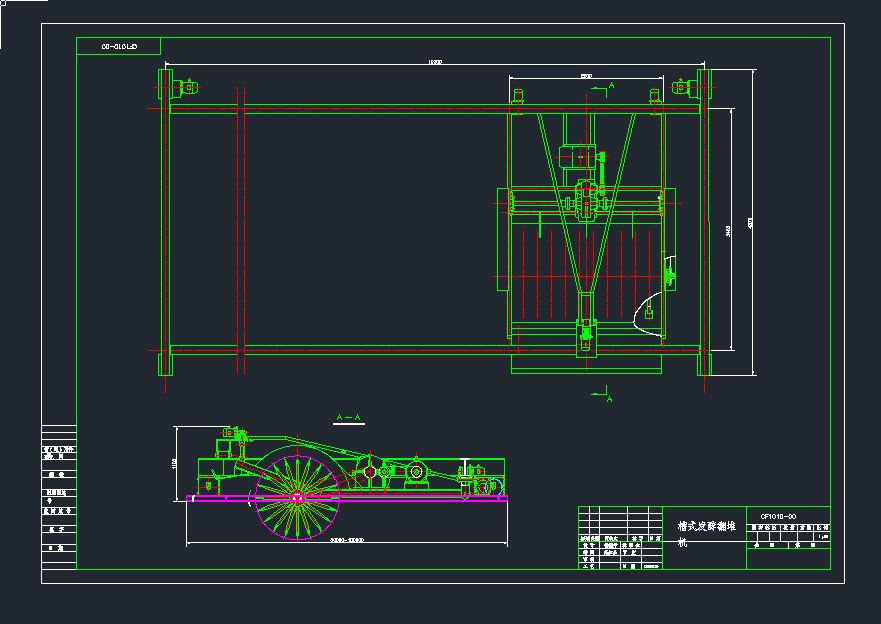This screenshot has width=881, height=624.
Task: Select the Chinese drawing title in title block
Action: point(705,526)
